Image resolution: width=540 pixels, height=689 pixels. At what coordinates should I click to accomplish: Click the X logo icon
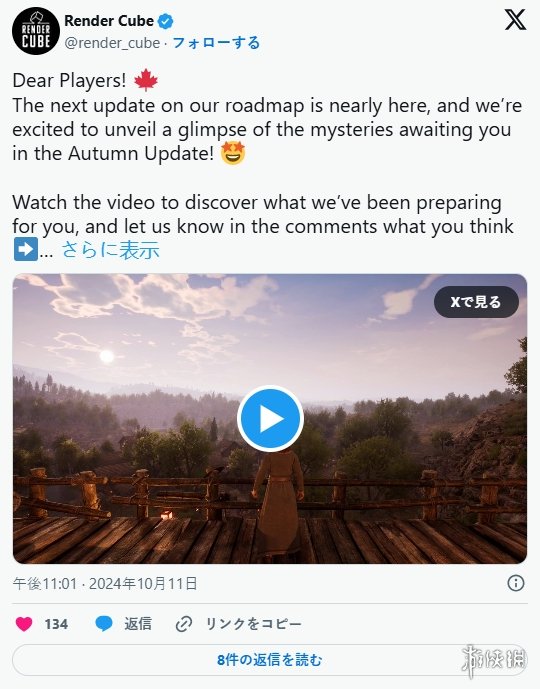[x=515, y=20]
